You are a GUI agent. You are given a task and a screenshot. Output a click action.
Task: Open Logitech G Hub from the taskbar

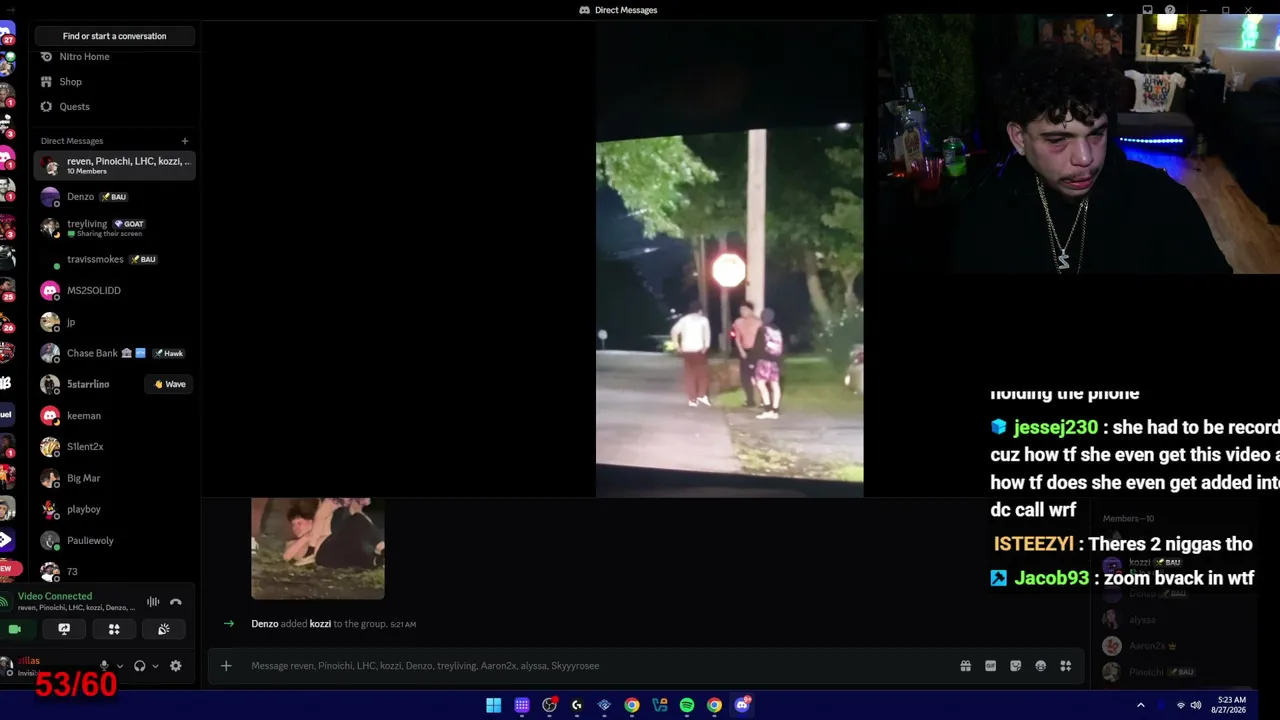point(577,705)
